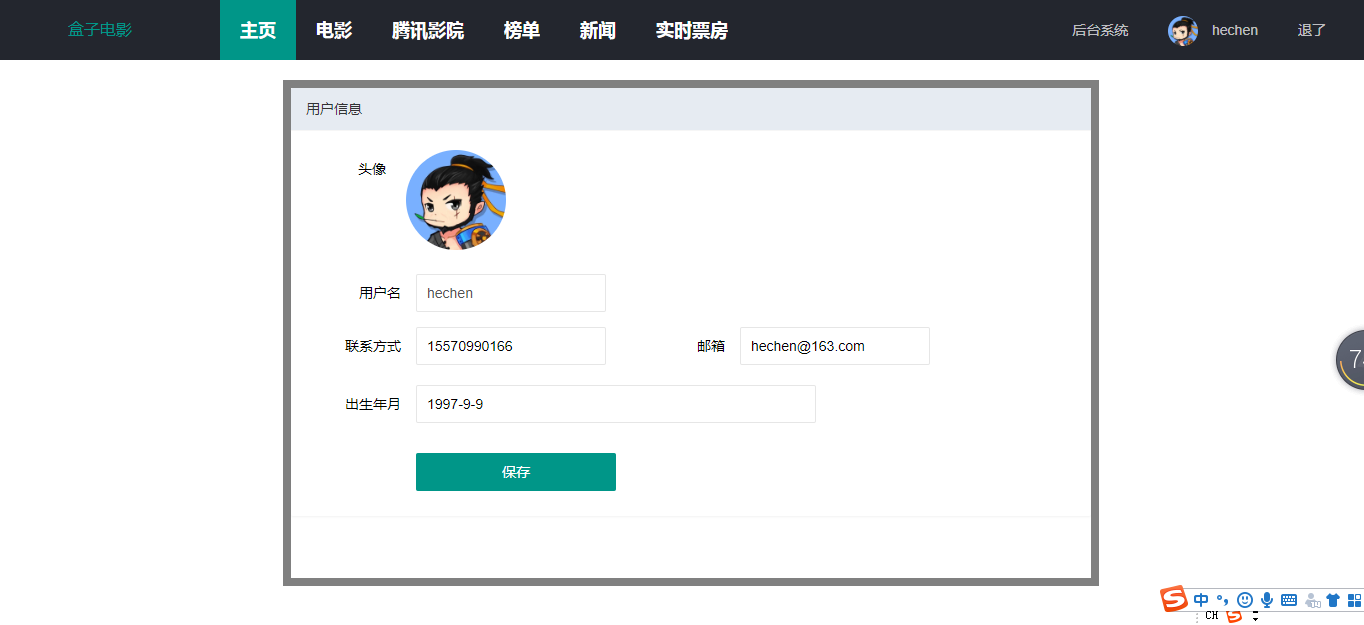
Task: Click the large profile avatar image
Action: pos(456,200)
